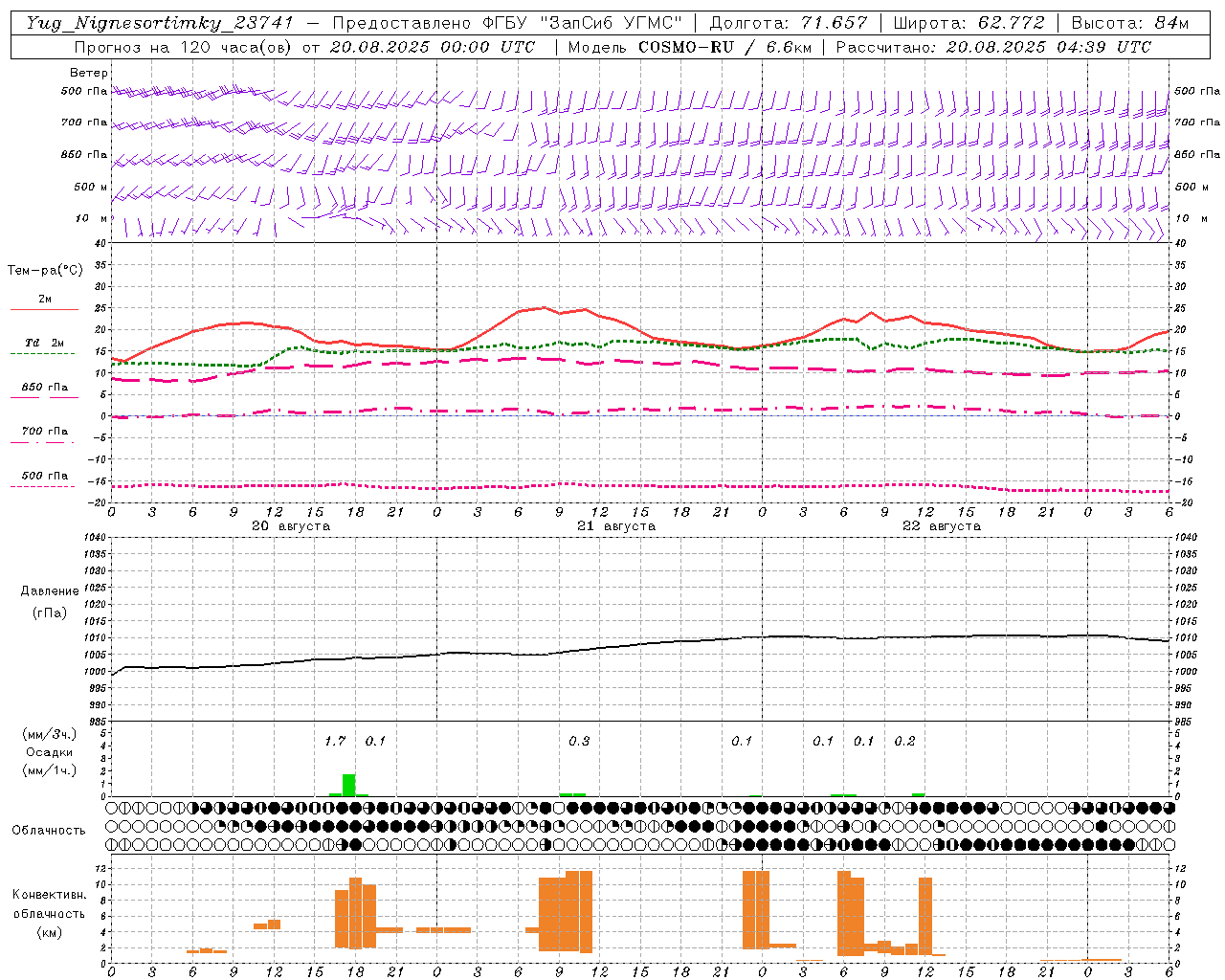
Task: Click the 2м temperature legend label
Action: [45, 300]
